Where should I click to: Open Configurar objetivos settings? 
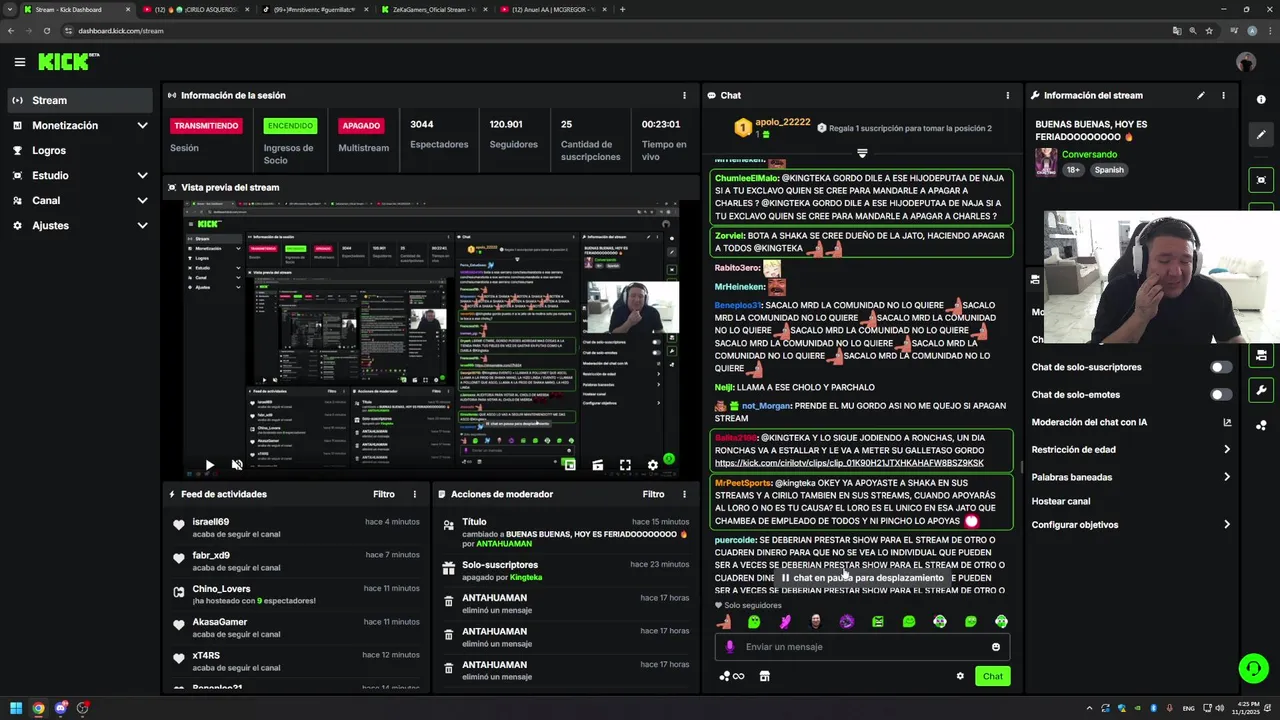pos(1131,525)
